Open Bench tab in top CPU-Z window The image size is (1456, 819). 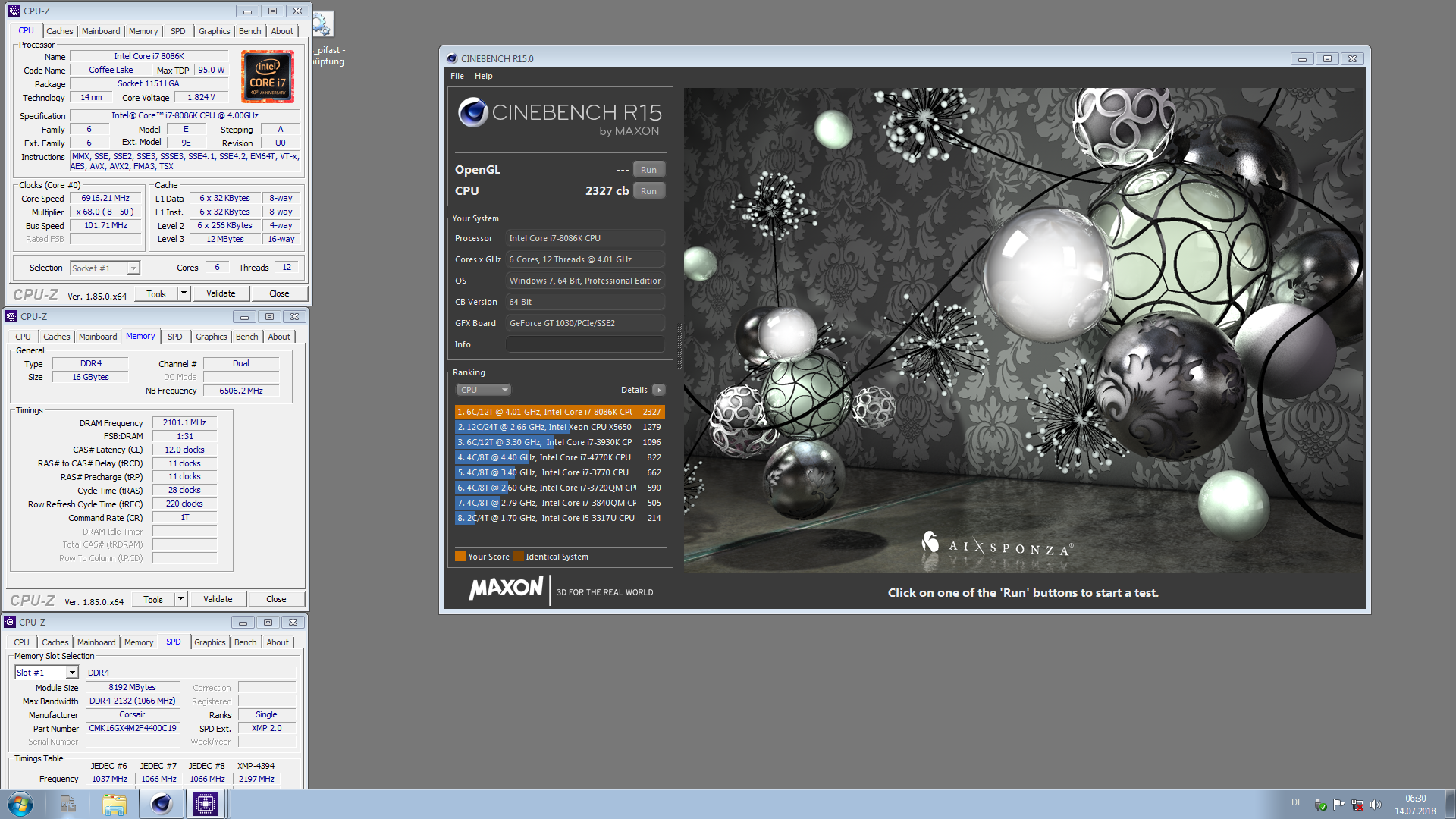click(x=249, y=31)
